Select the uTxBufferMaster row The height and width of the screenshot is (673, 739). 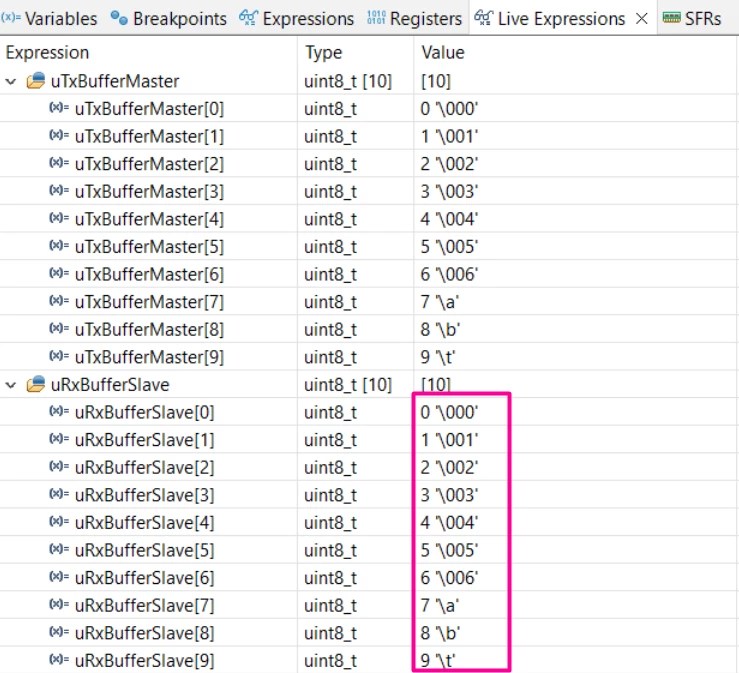(370, 81)
